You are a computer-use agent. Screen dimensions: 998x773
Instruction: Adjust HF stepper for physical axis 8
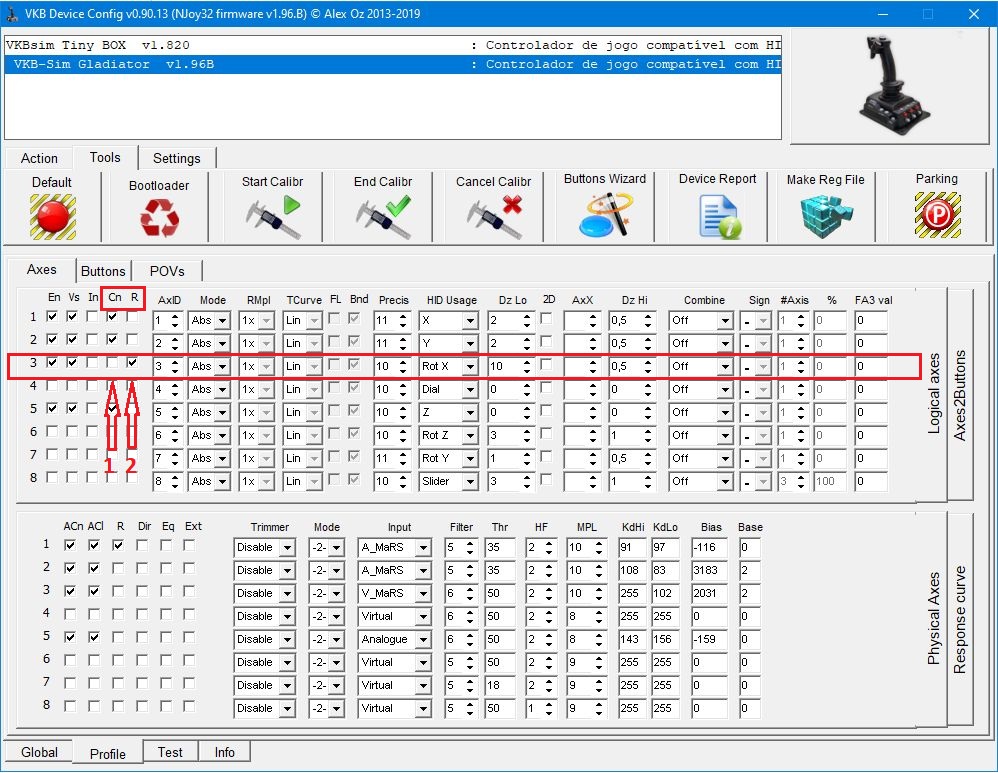coord(549,708)
